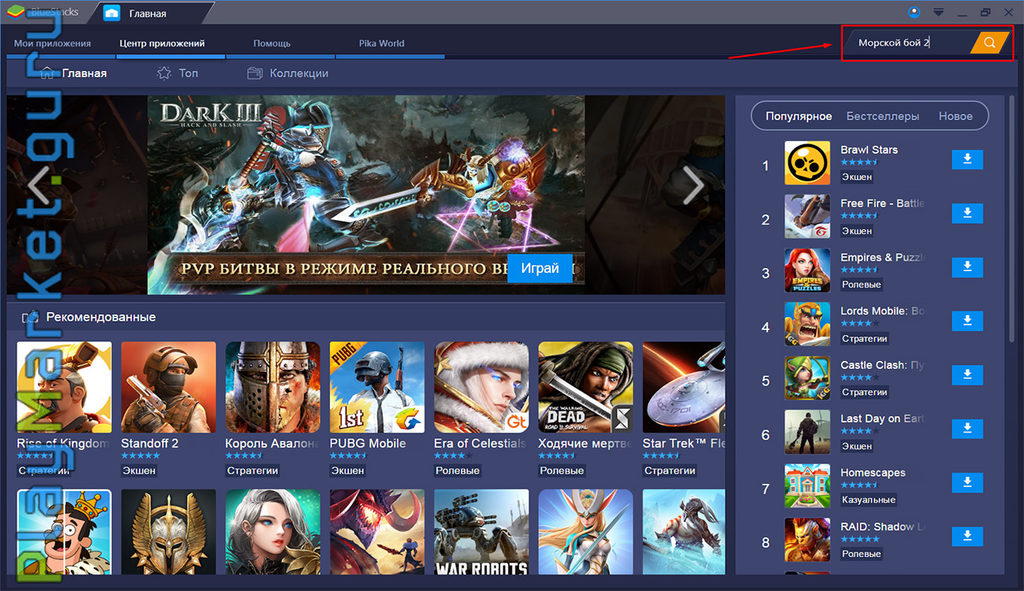The width and height of the screenshot is (1024, 591).
Task: Click the Homescapes title text
Action: 872,472
